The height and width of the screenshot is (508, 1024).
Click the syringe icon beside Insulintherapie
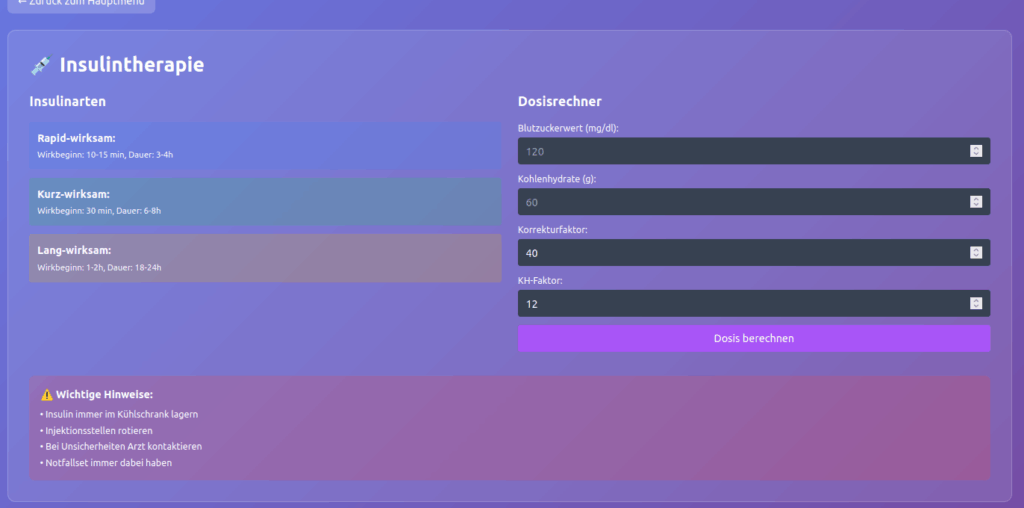click(x=41, y=66)
